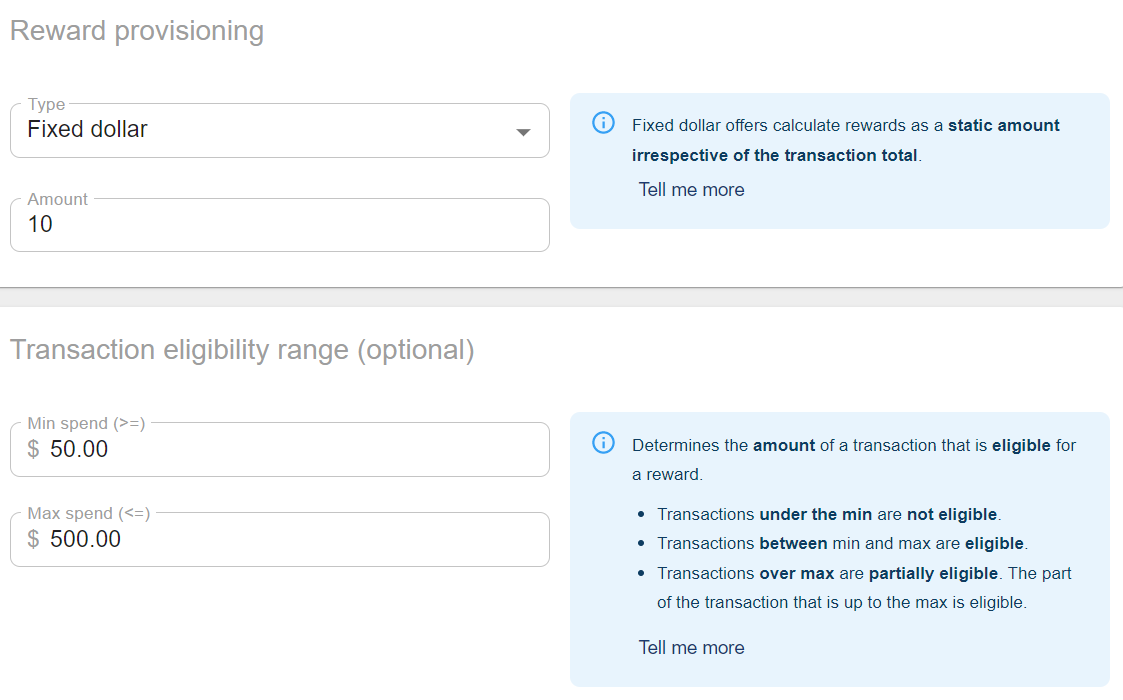Click the Max spend field showing 500.00
The image size is (1123, 700).
click(280, 540)
